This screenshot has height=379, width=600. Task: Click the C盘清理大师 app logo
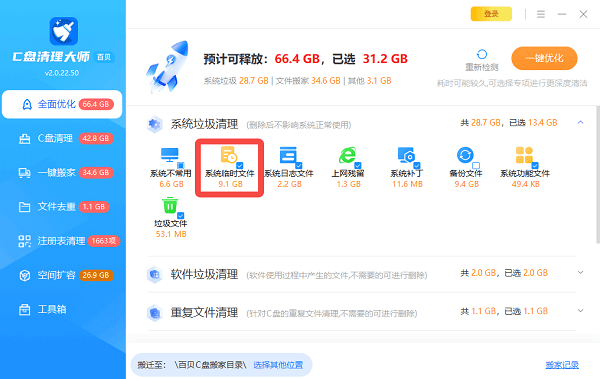[64, 31]
